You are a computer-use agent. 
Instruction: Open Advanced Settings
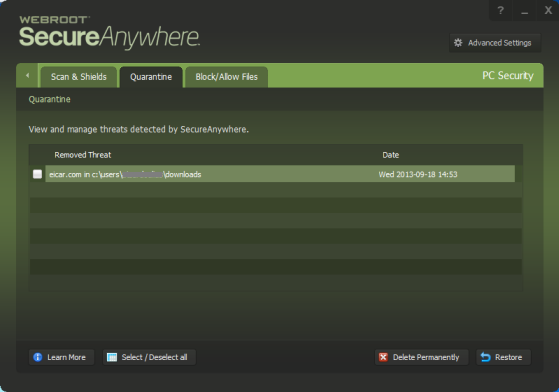[495, 43]
